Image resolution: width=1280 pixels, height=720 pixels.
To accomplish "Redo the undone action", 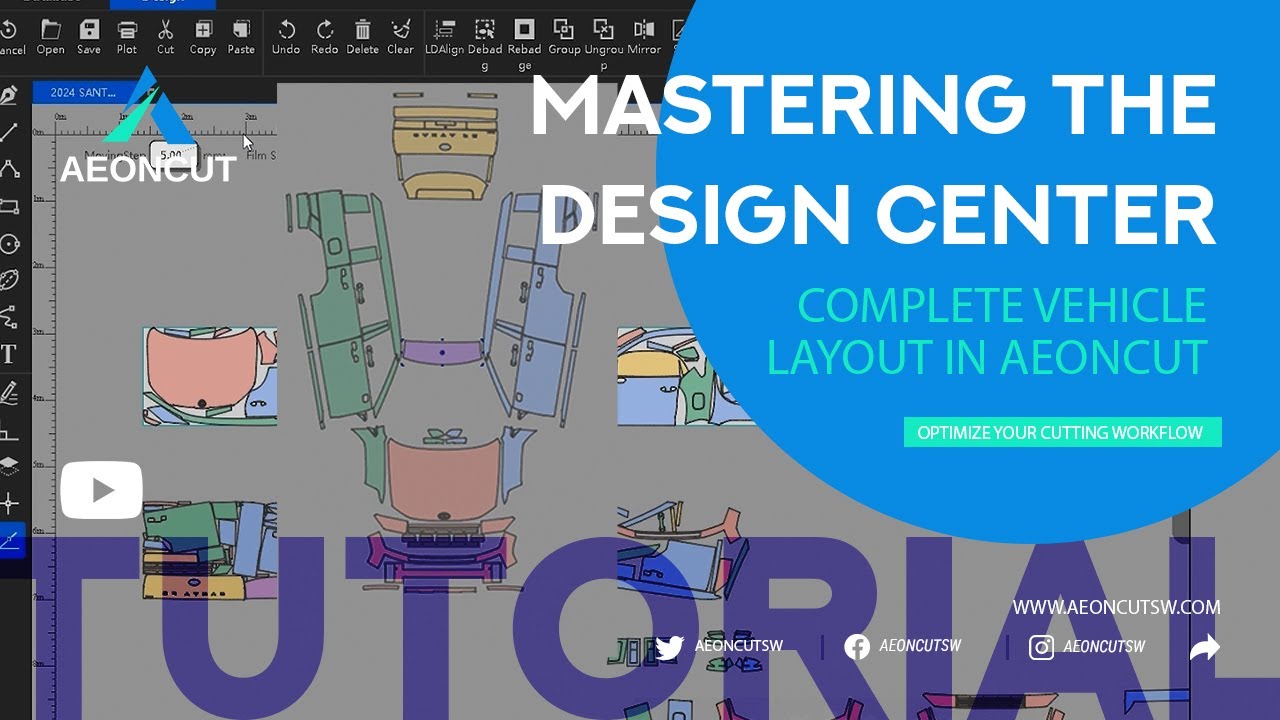I will point(325,37).
